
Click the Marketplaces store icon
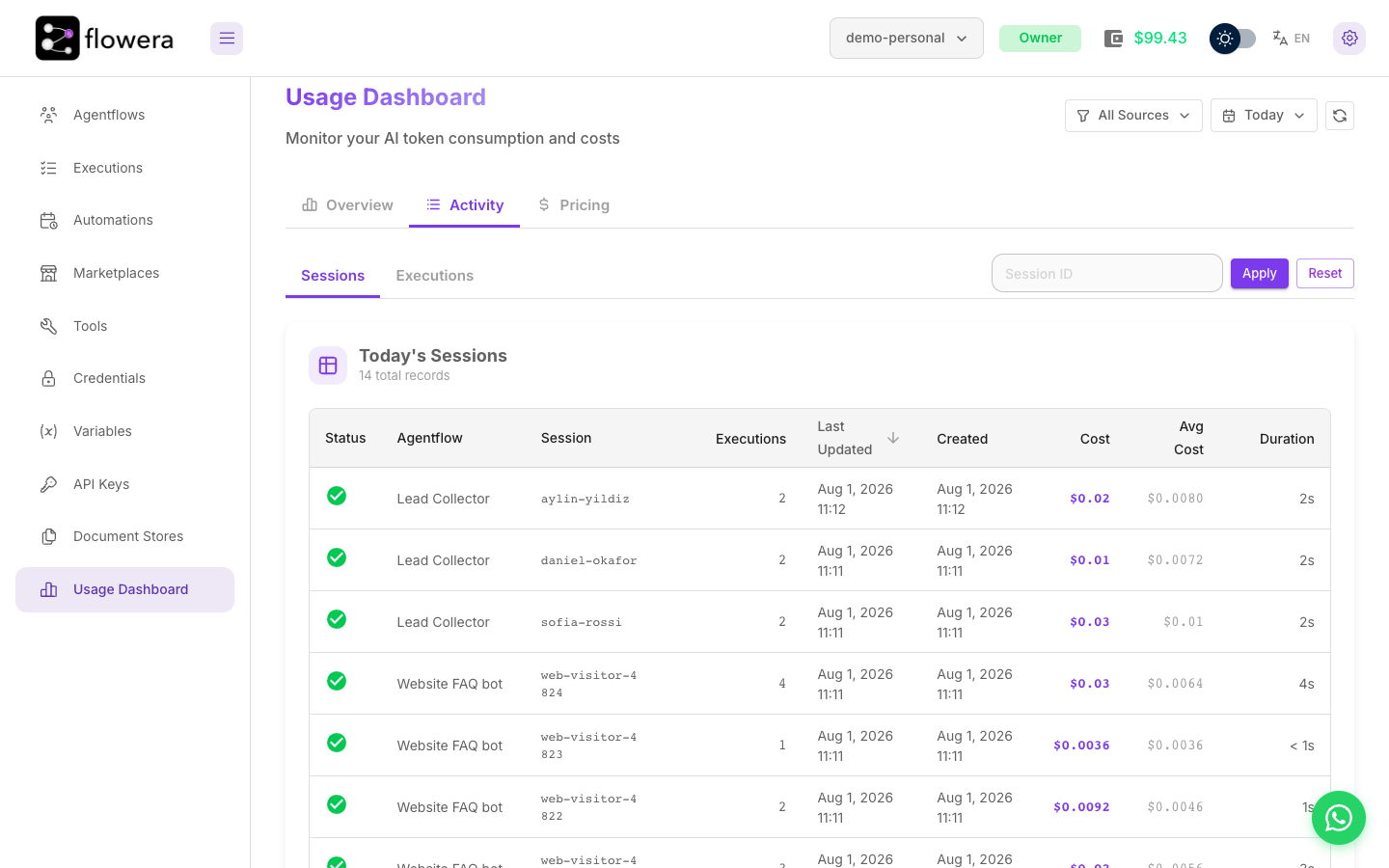click(48, 273)
